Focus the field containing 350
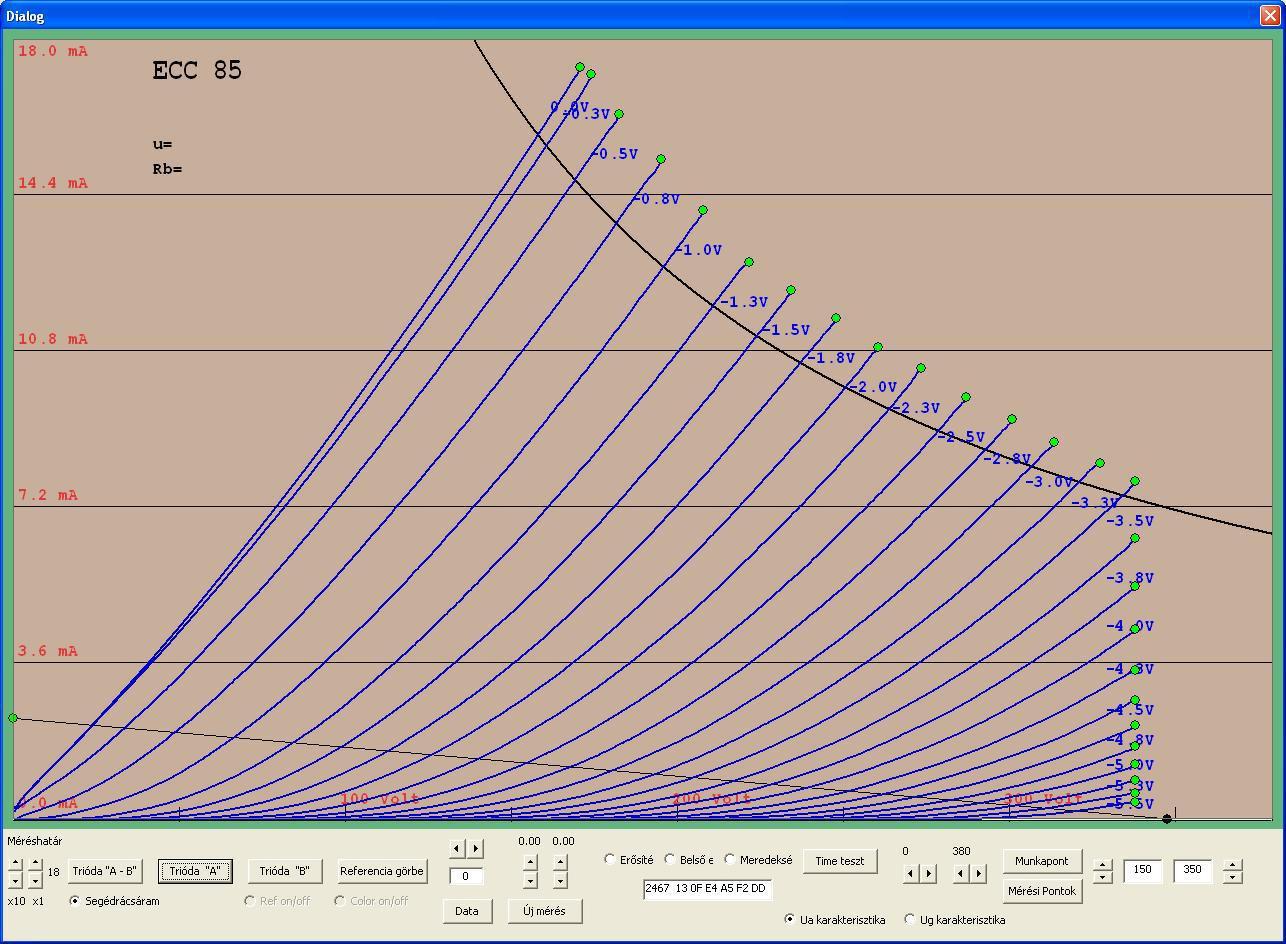This screenshot has width=1286, height=944. [1194, 871]
